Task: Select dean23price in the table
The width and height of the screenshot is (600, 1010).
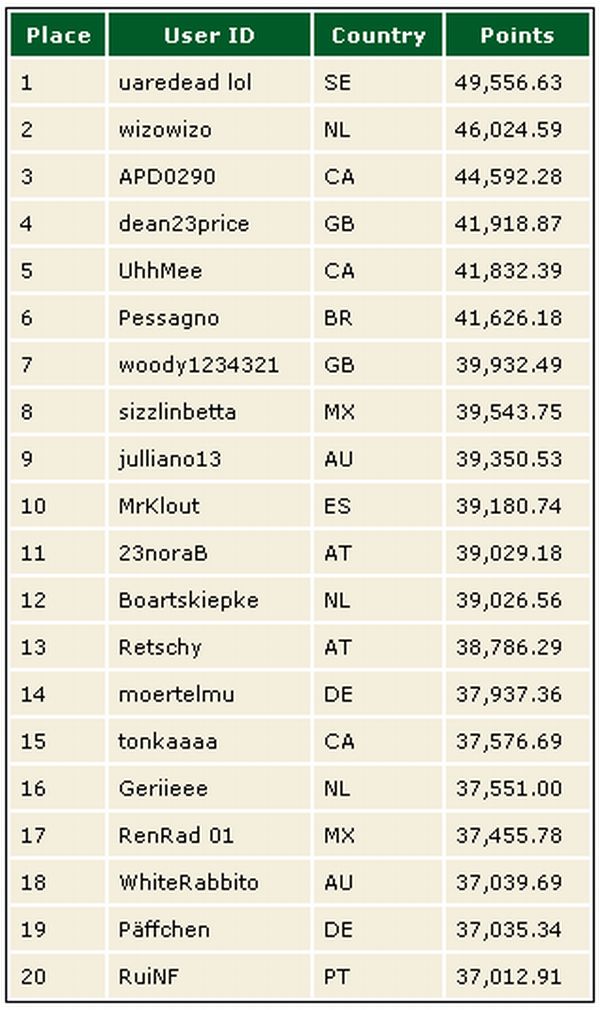Action: pyautogui.click(x=184, y=224)
